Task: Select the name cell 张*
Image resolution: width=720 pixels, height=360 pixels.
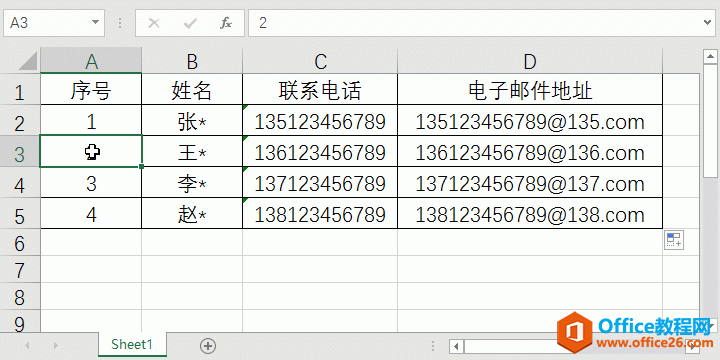Action: (192, 121)
